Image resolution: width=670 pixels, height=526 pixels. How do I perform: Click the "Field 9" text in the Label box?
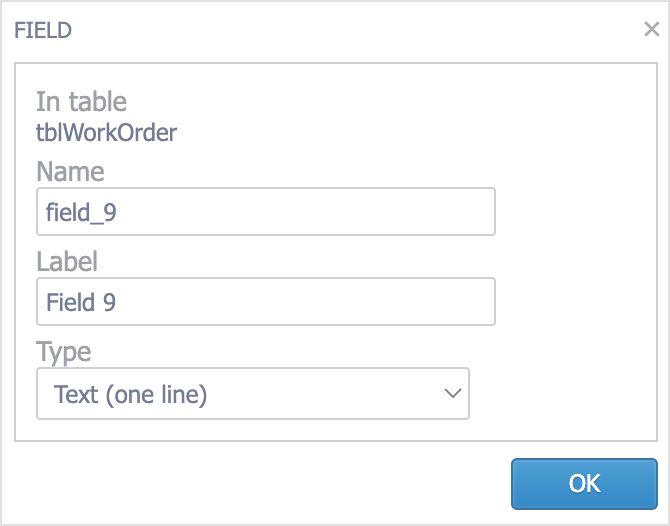81,302
